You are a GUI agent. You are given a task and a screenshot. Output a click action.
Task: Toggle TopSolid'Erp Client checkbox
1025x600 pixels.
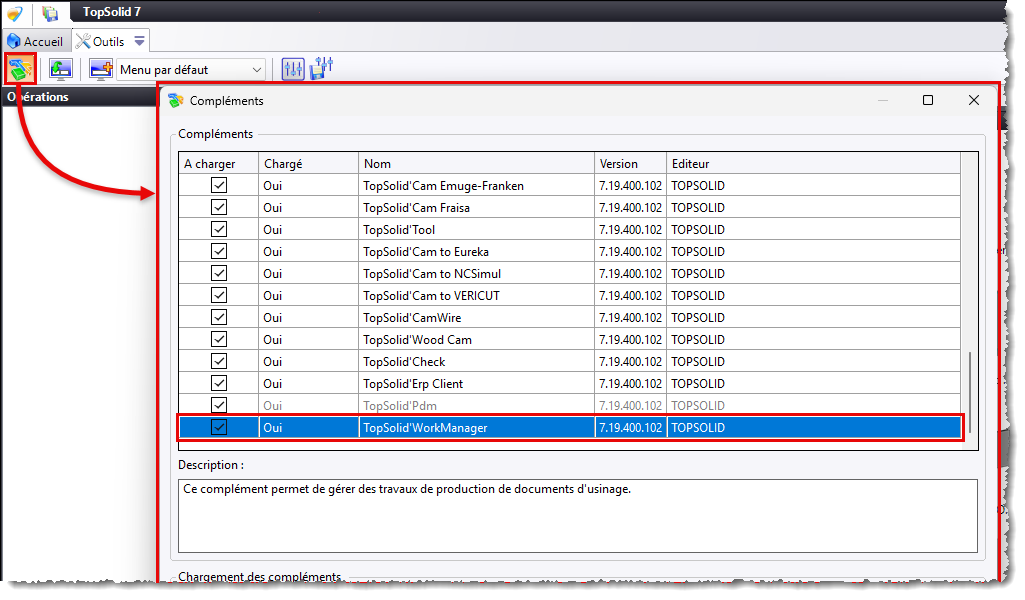(x=219, y=384)
